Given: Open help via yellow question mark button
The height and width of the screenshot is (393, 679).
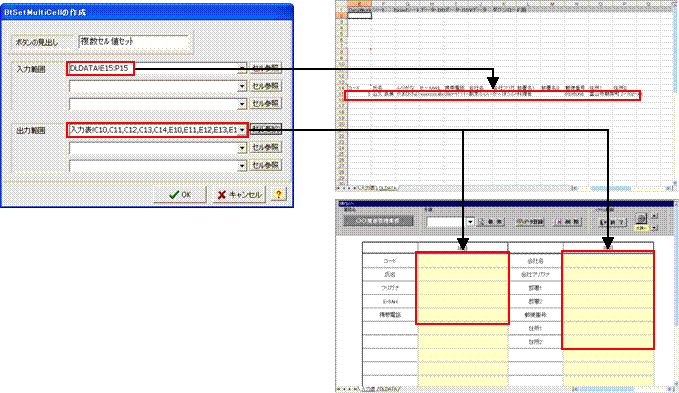Looking at the screenshot, I should [278, 195].
